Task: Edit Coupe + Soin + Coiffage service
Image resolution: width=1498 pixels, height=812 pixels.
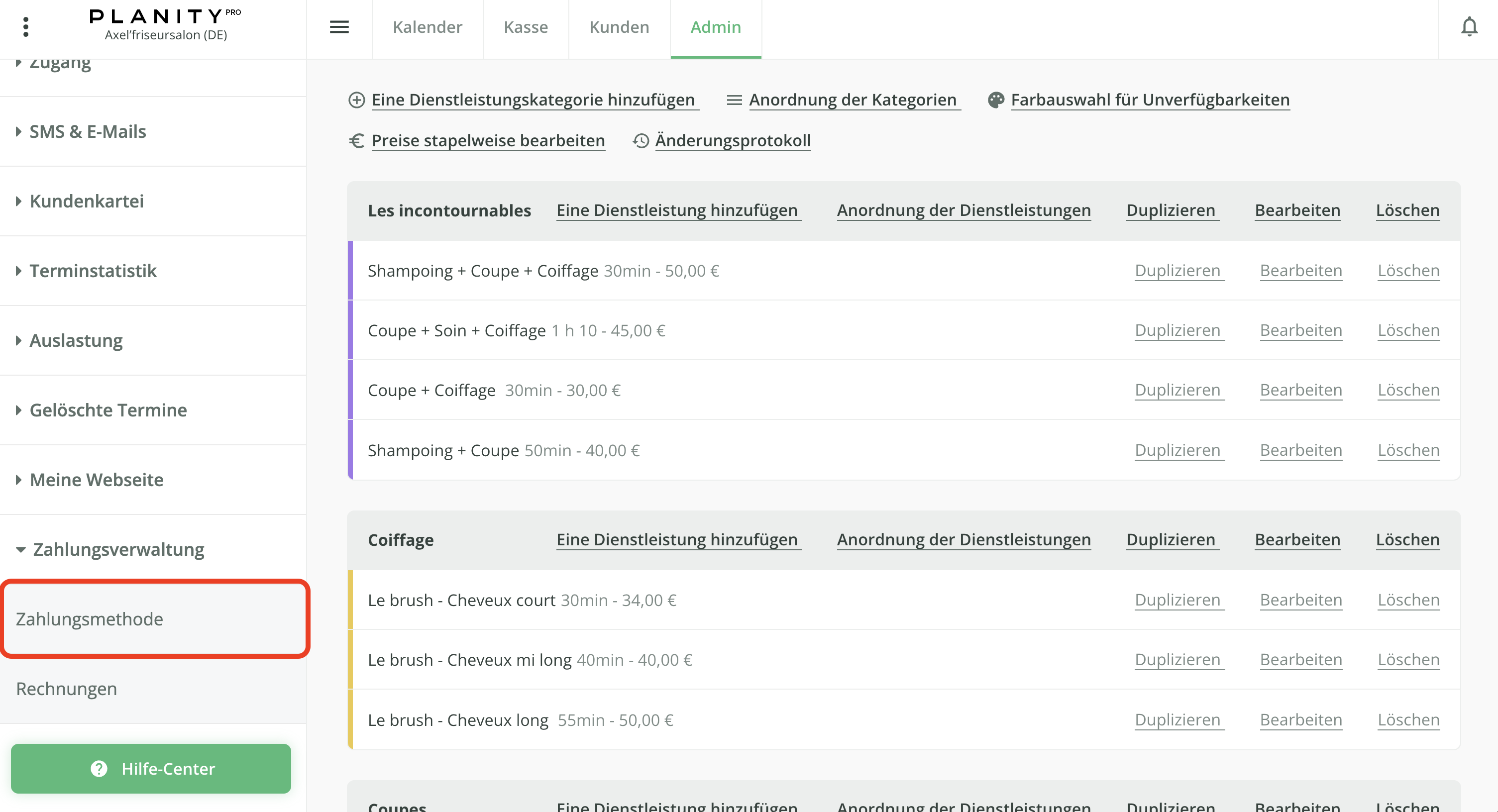Action: [x=1301, y=330]
